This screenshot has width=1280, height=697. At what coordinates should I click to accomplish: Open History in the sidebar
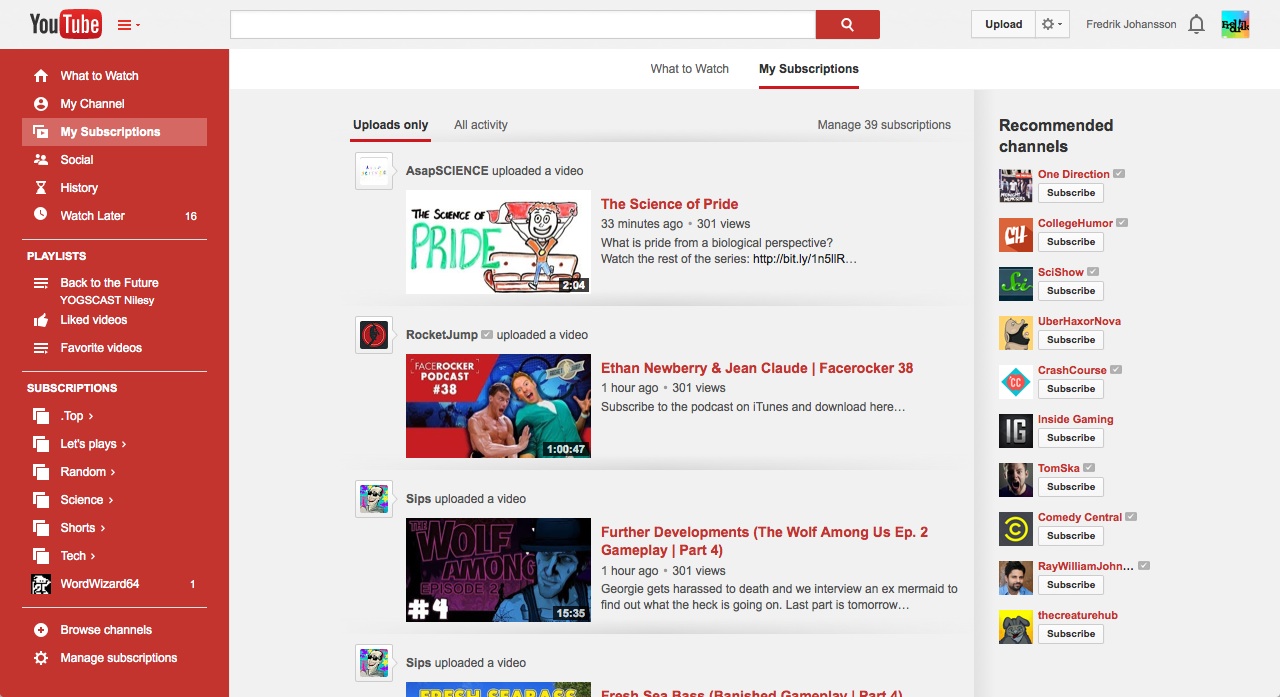click(114, 188)
